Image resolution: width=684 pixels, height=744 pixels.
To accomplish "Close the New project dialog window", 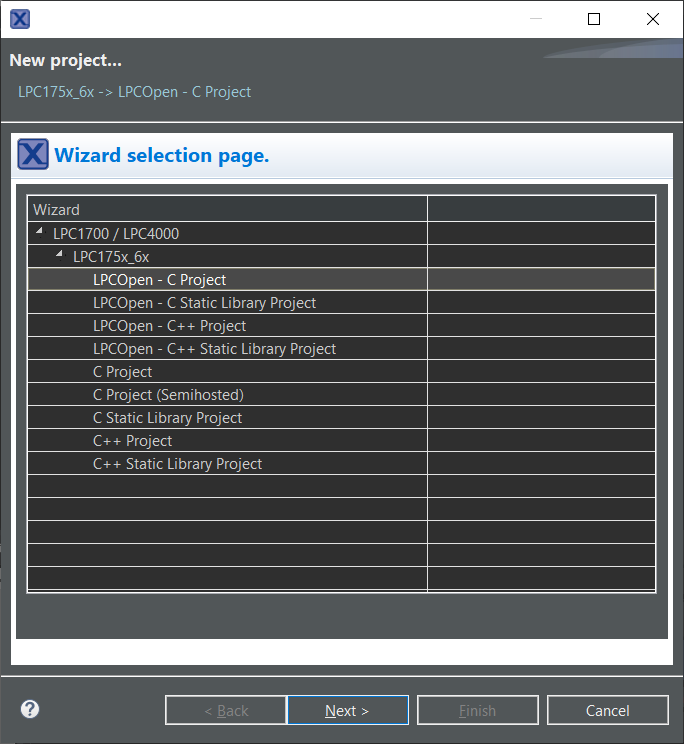I will coord(653,19).
